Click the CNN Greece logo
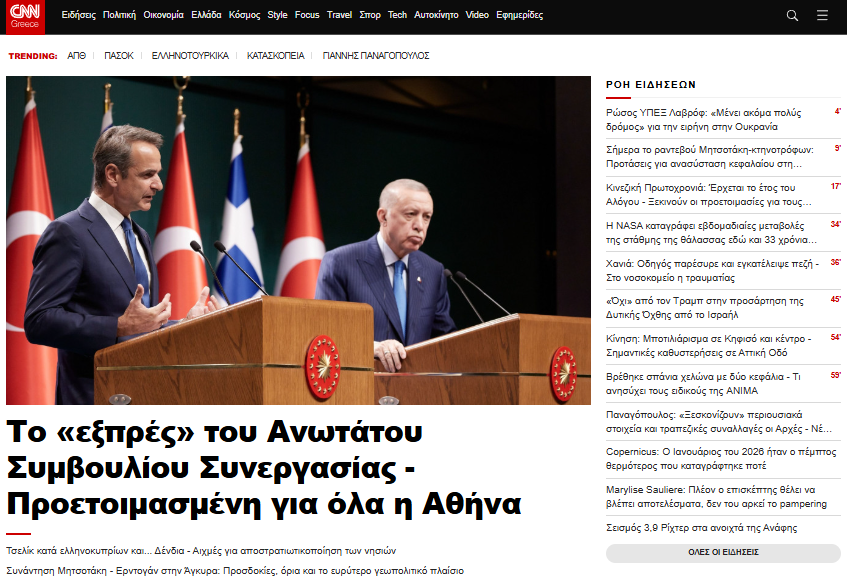This screenshot has height=583, width=847. [24, 17]
